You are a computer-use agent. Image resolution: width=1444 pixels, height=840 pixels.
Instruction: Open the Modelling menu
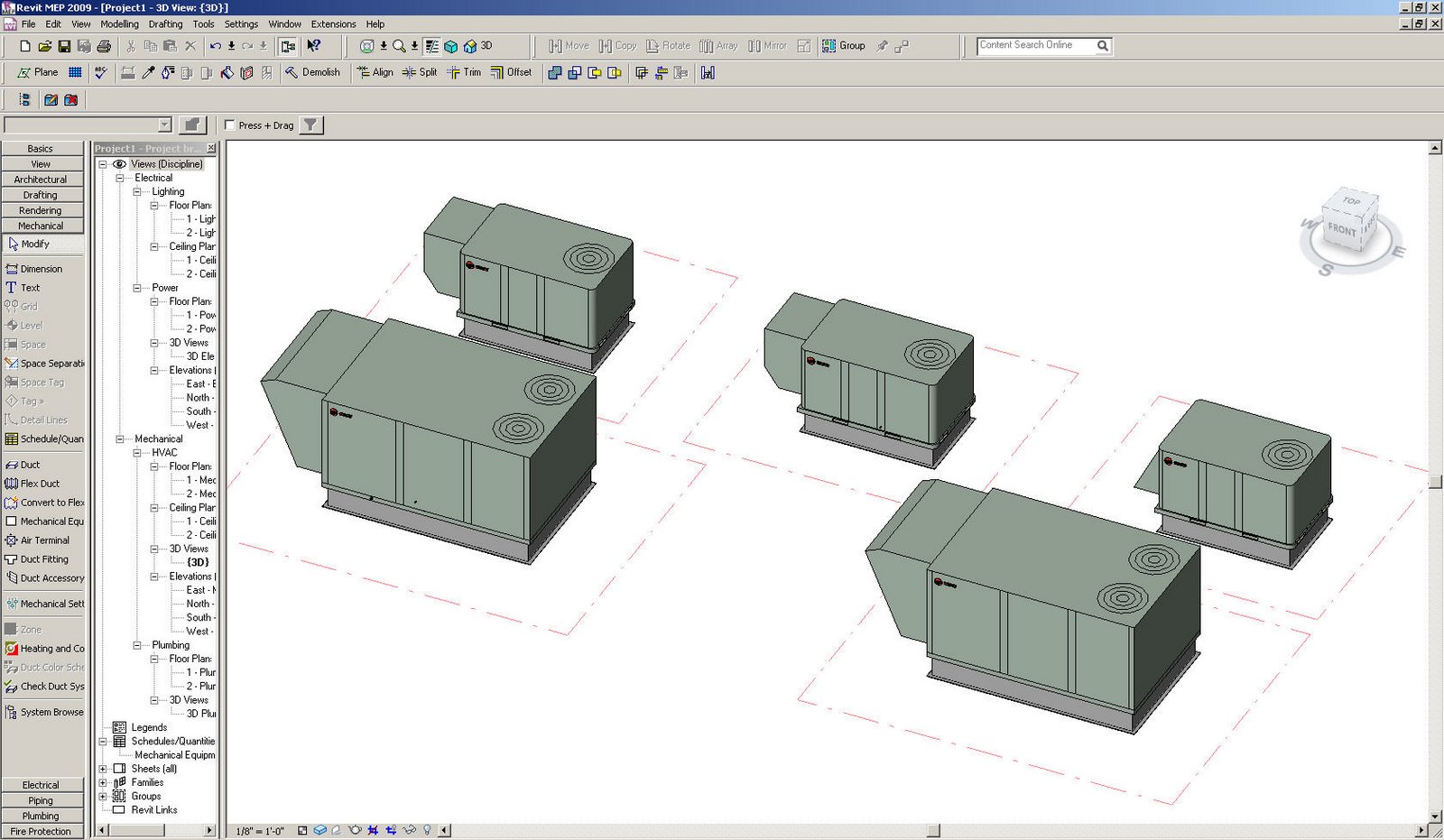click(x=119, y=24)
